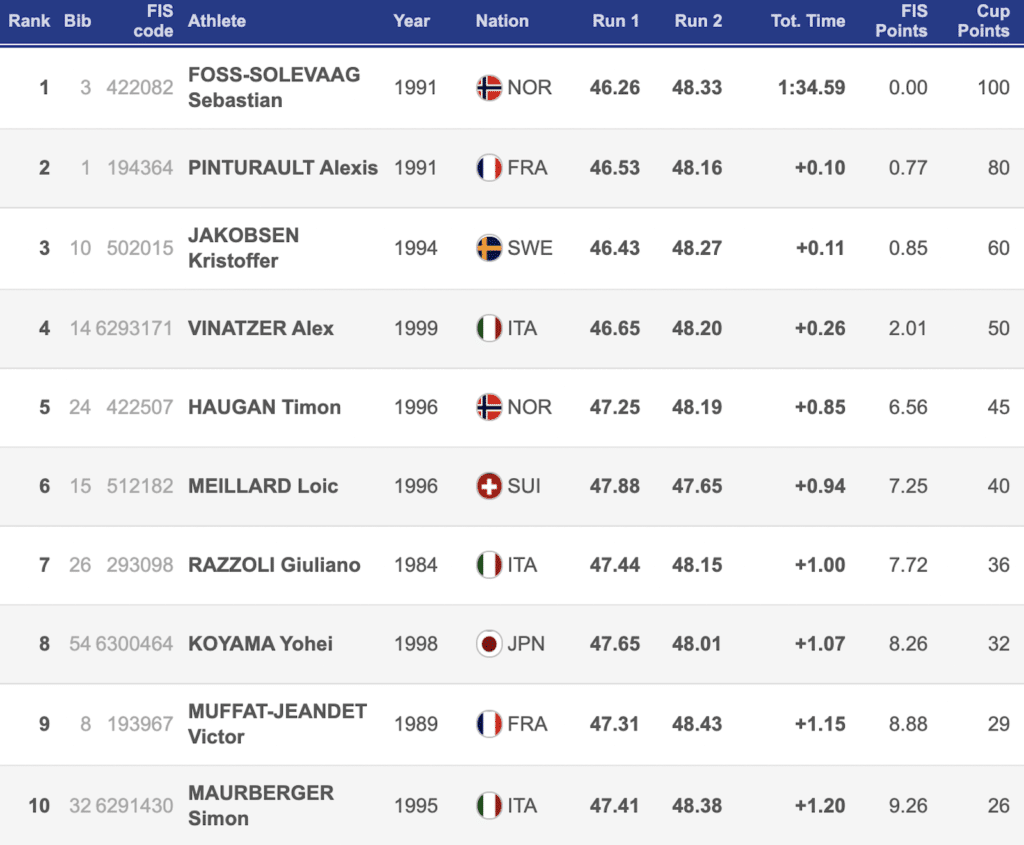Click Italy flag icon beside Maurberger
Screen dimensions: 1024x845
[x=489, y=805]
